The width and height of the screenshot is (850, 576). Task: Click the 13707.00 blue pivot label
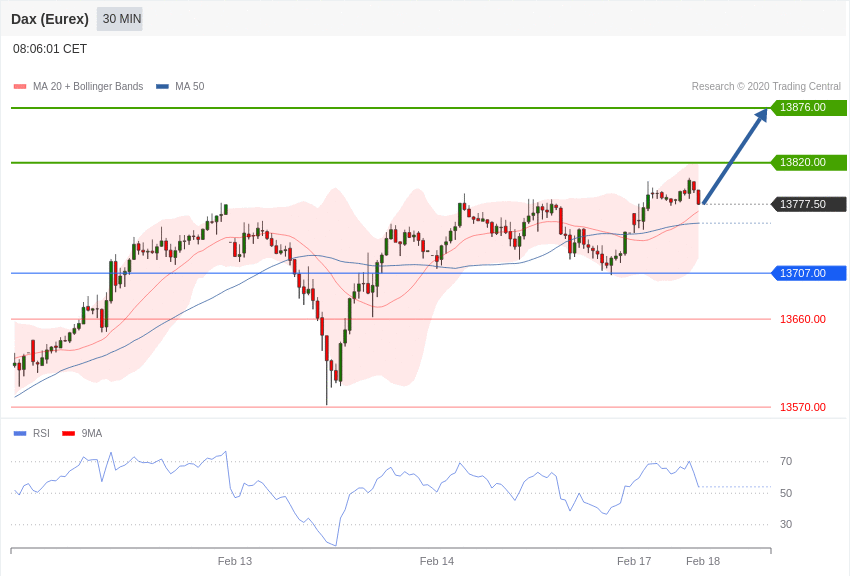pyautogui.click(x=809, y=273)
